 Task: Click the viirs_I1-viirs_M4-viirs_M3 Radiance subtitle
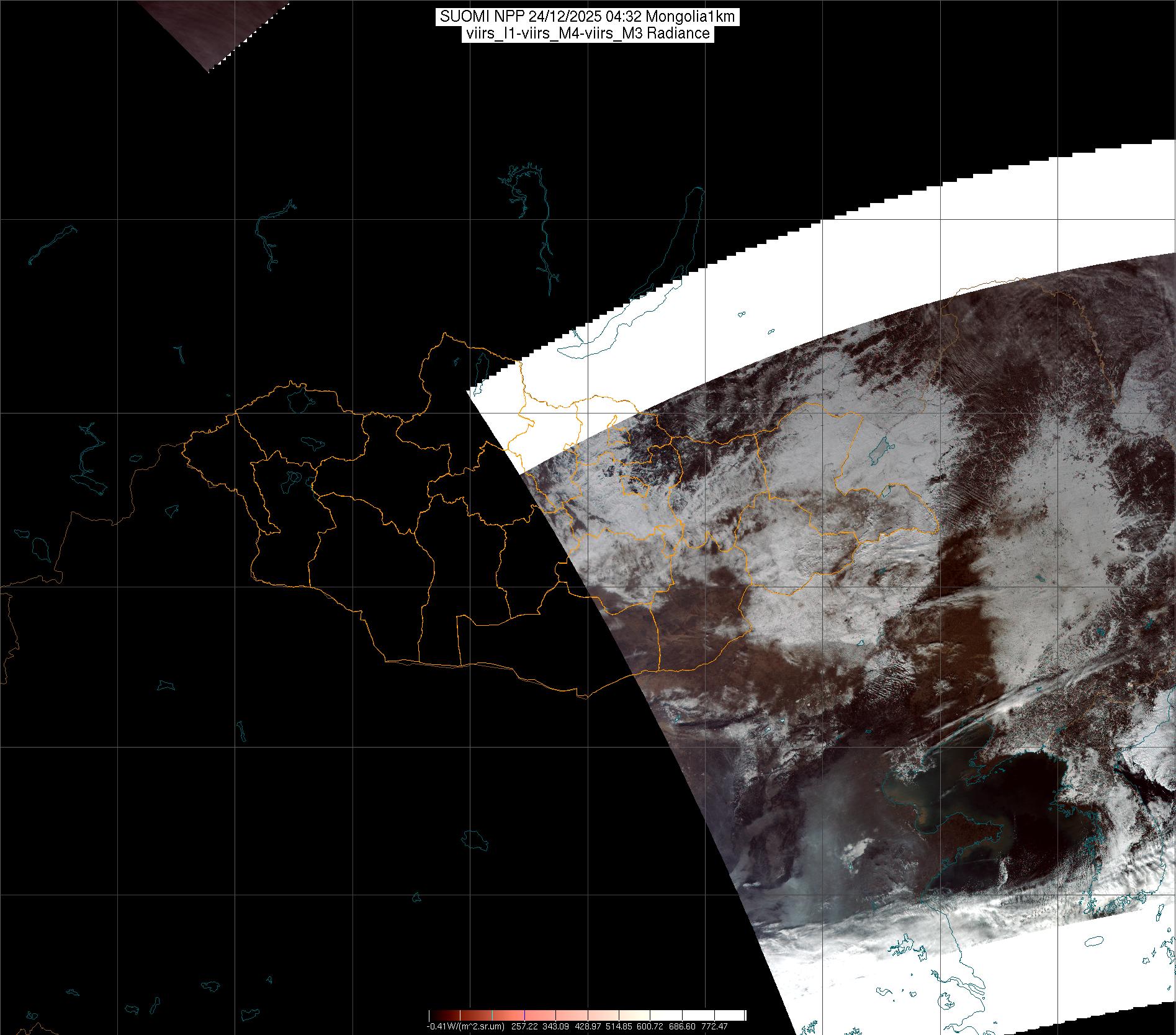[x=587, y=34]
